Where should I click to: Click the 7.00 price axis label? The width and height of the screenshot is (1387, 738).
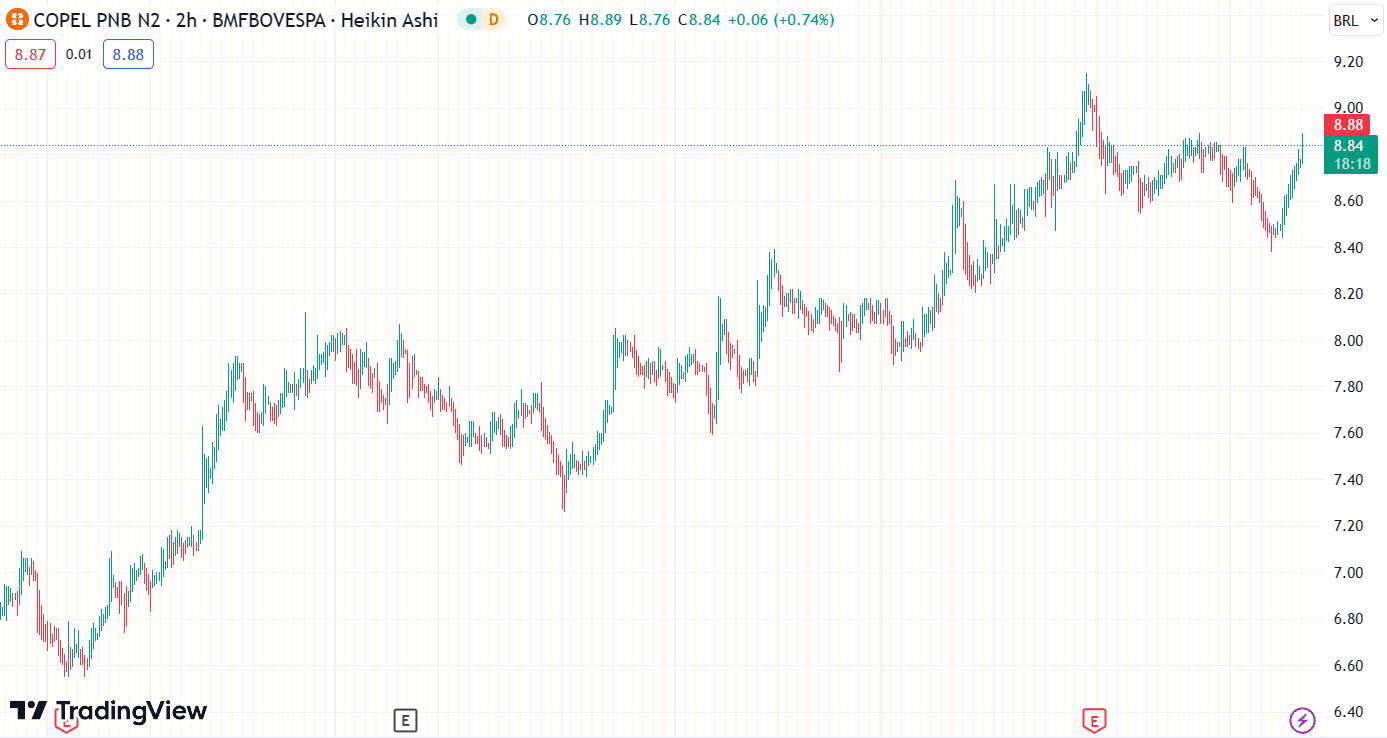point(1349,573)
